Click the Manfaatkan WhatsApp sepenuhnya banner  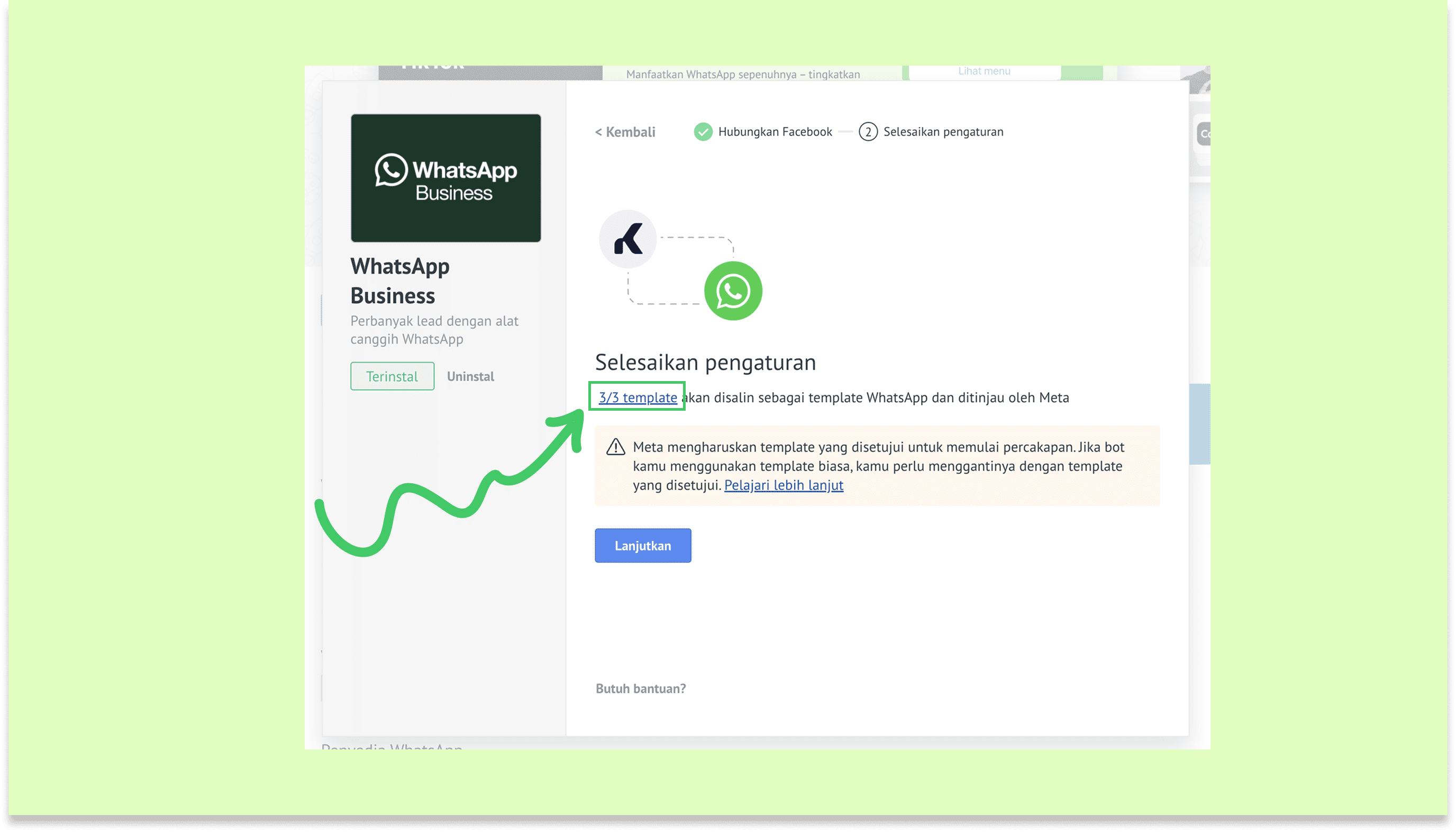743,74
